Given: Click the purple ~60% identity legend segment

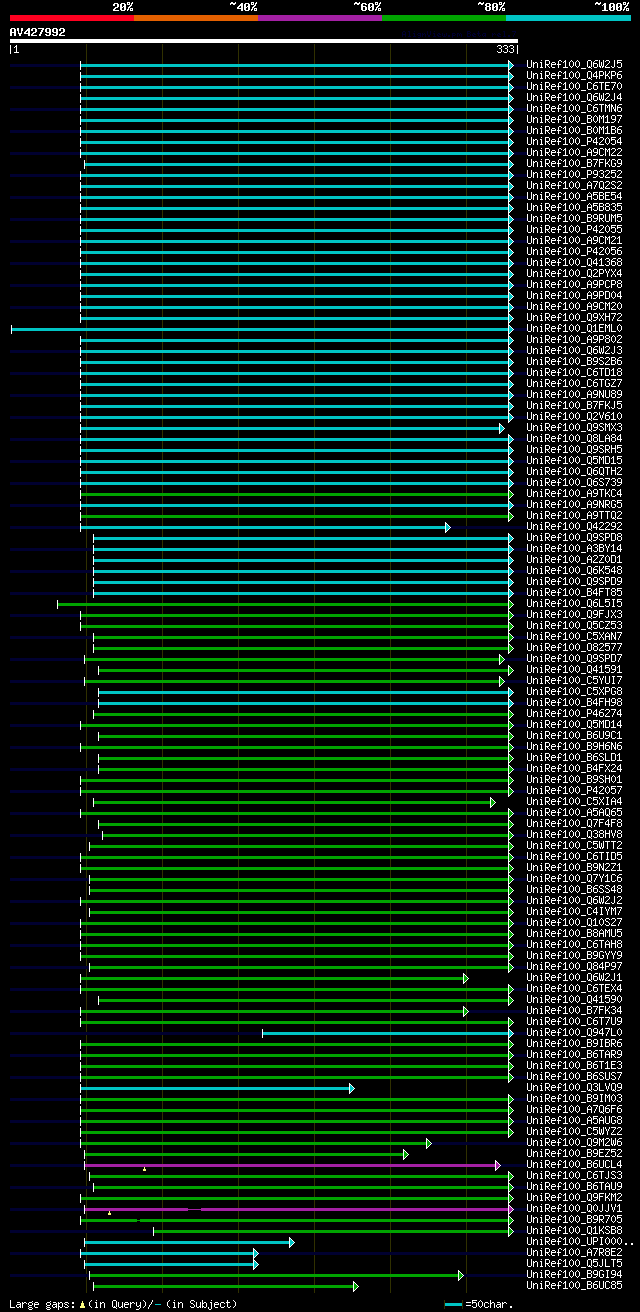Looking at the screenshot, I should (319, 18).
